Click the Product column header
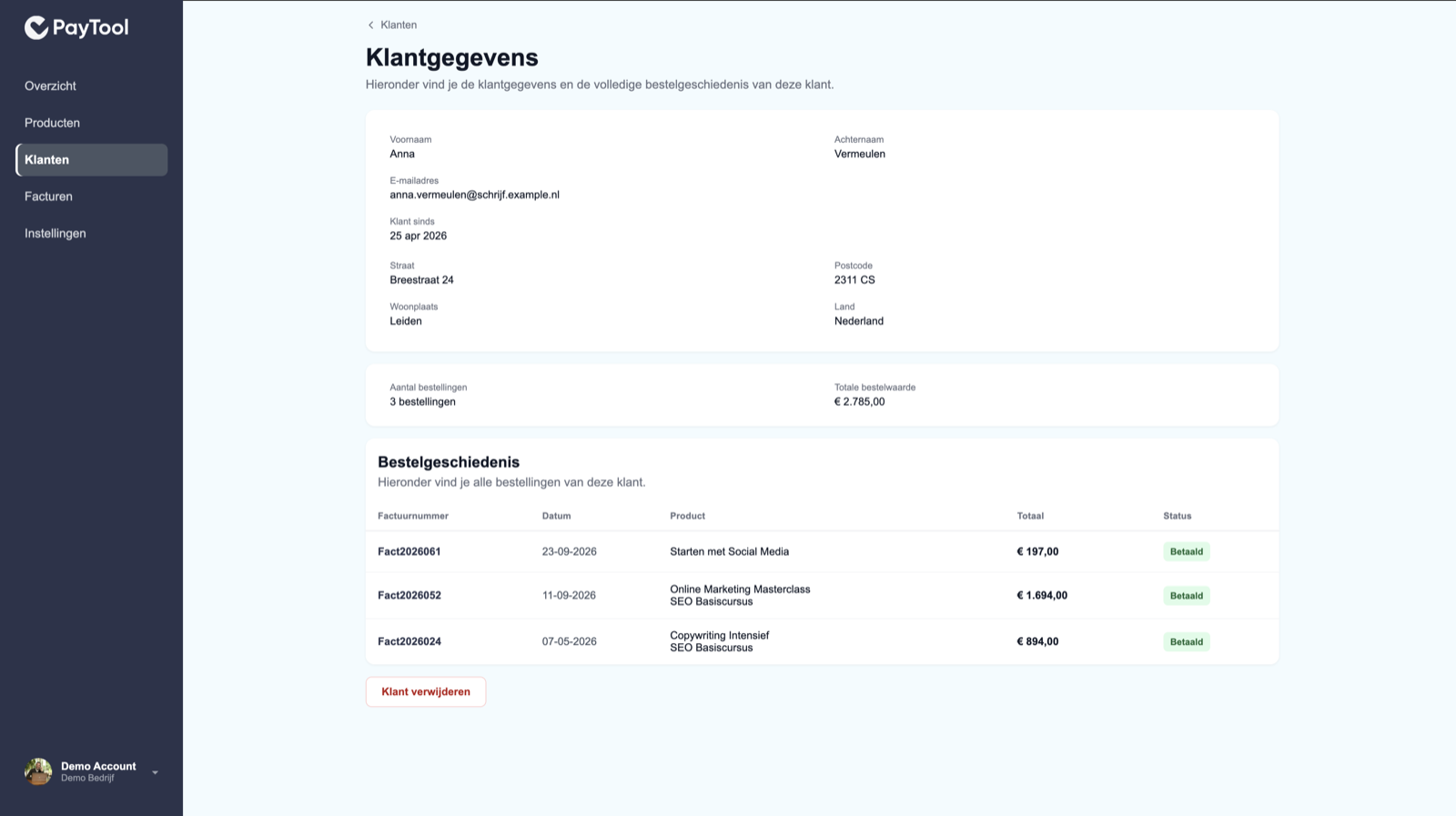Viewport: 1456px width, 816px height. pyautogui.click(x=688, y=516)
